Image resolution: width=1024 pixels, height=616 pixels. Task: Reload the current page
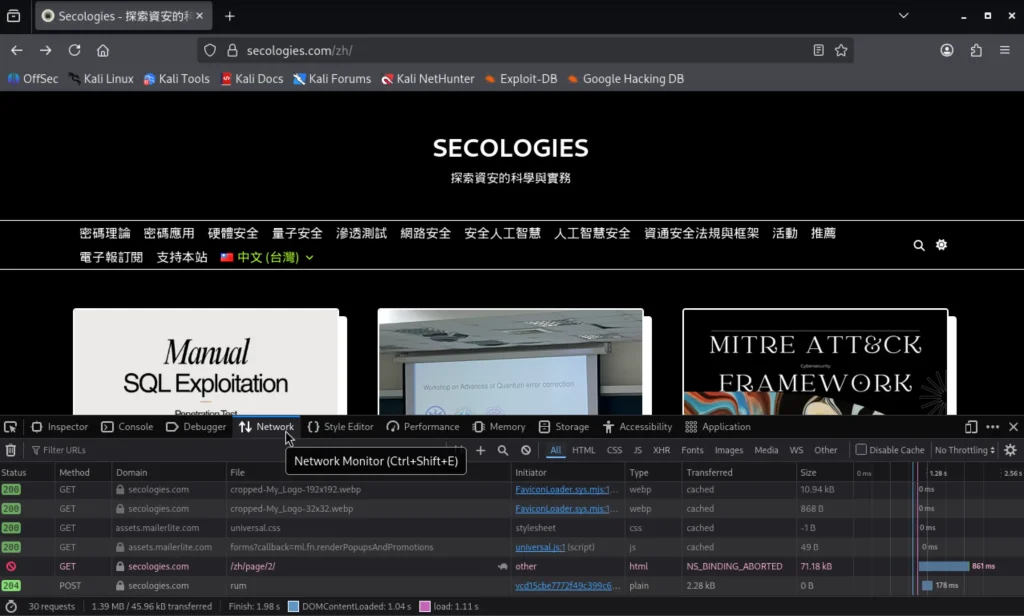click(74, 50)
